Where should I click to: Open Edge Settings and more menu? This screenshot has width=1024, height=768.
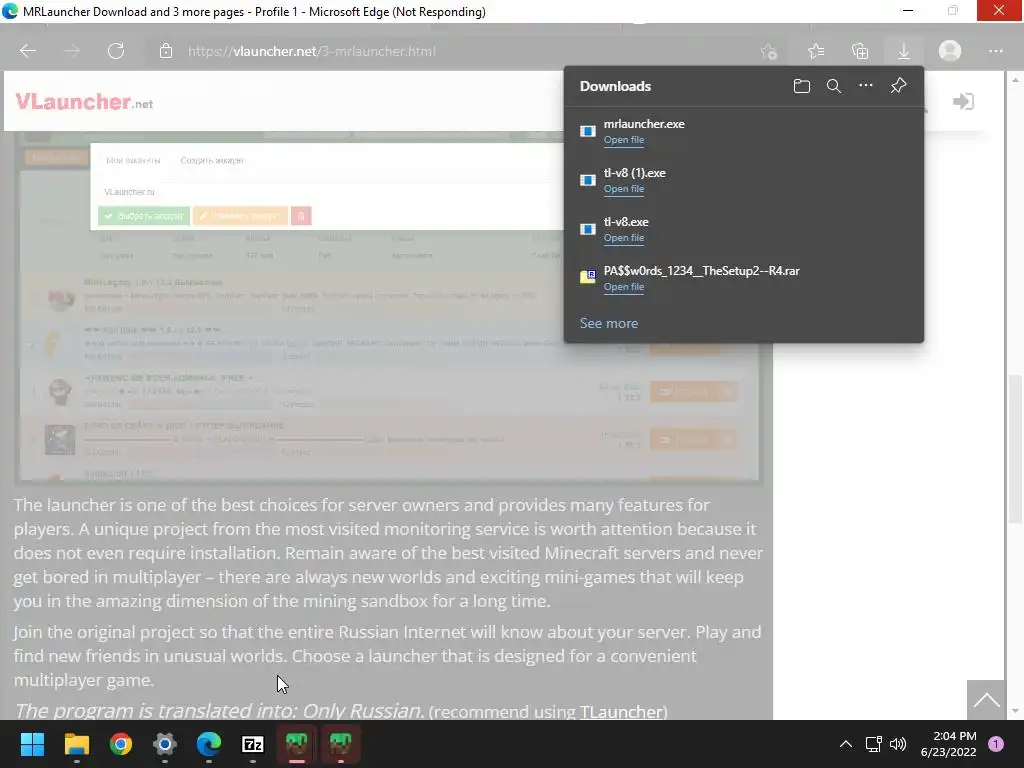pyautogui.click(x=995, y=51)
